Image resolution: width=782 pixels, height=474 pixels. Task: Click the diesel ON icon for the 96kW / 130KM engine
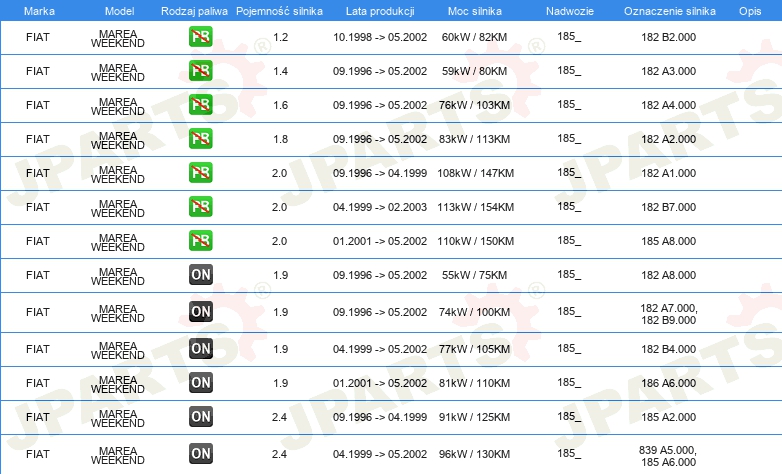coord(200,454)
